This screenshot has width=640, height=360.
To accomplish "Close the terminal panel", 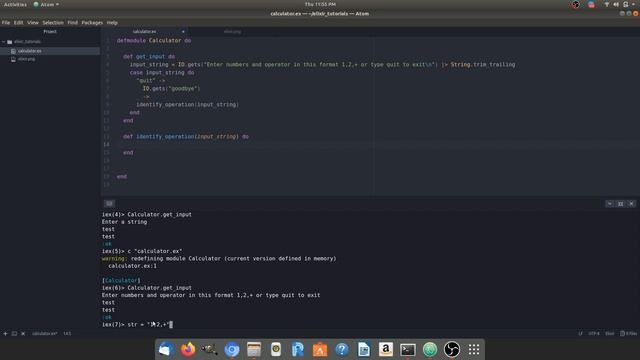I will coord(631,203).
